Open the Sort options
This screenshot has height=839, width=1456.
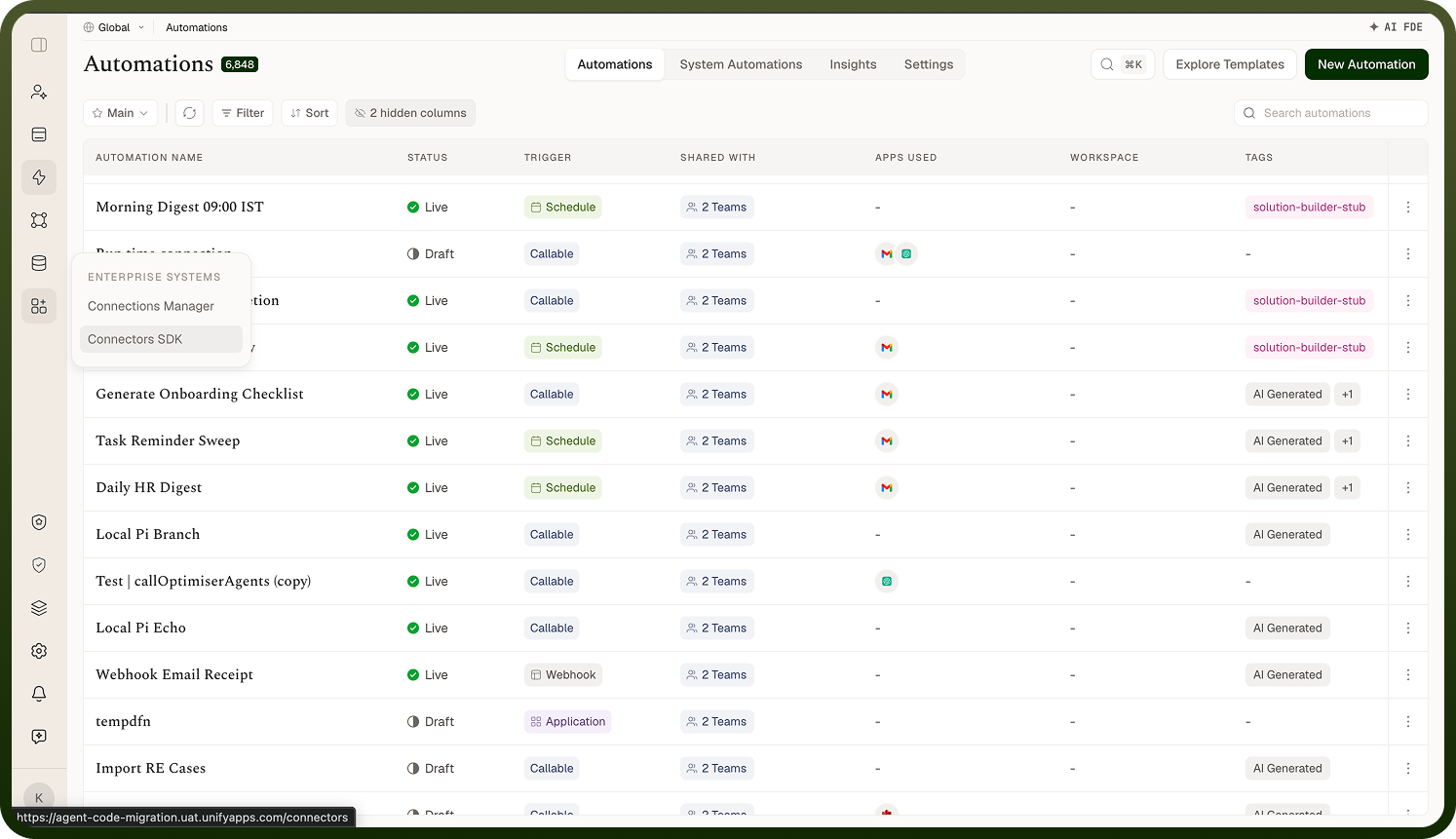click(310, 113)
